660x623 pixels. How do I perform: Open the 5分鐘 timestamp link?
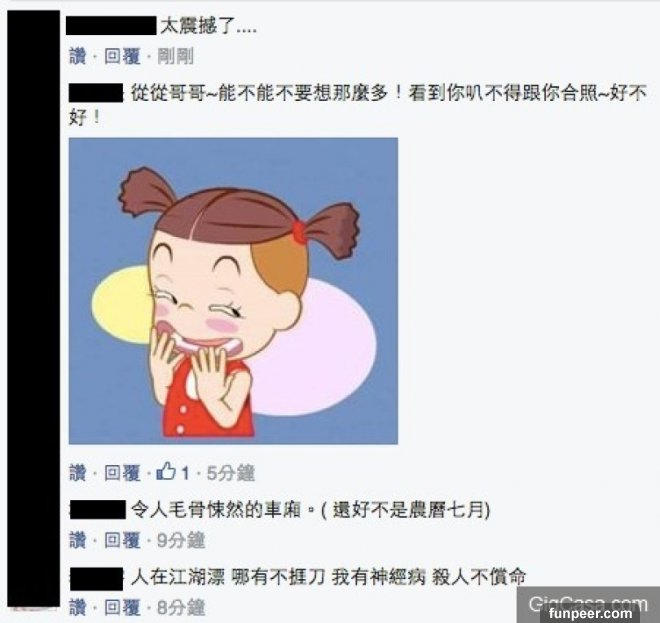(x=231, y=473)
